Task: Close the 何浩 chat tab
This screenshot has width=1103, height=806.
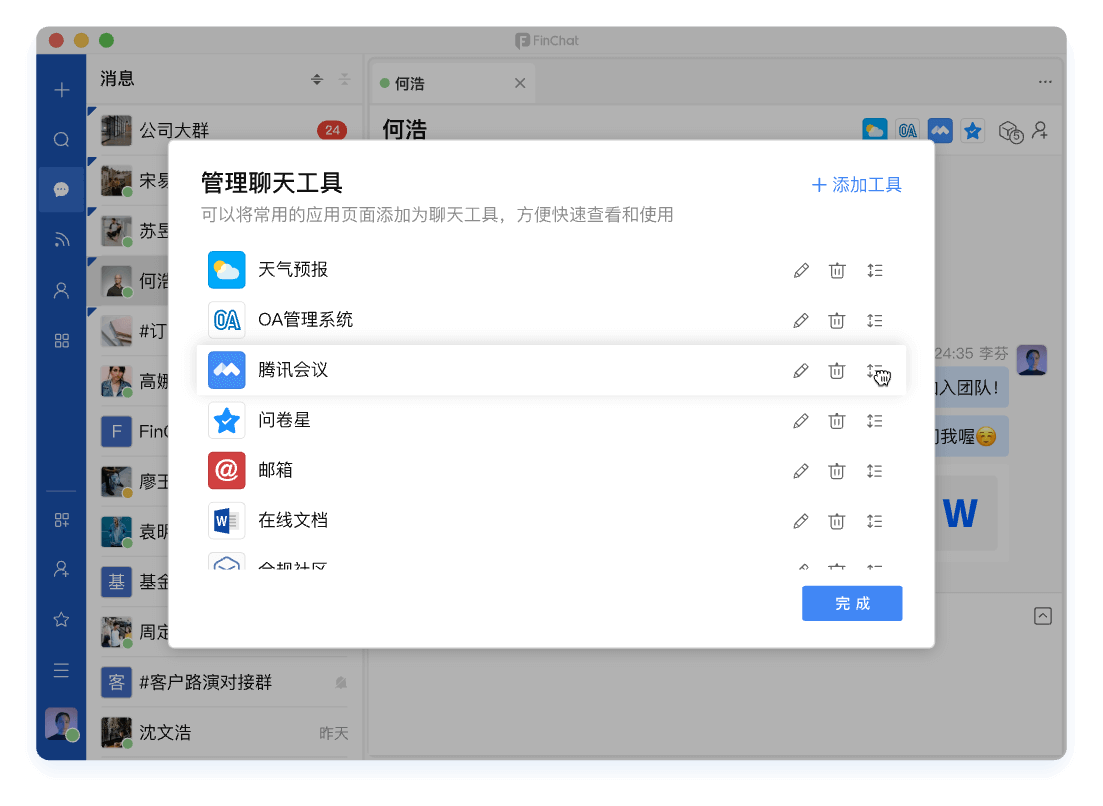Action: click(x=520, y=84)
